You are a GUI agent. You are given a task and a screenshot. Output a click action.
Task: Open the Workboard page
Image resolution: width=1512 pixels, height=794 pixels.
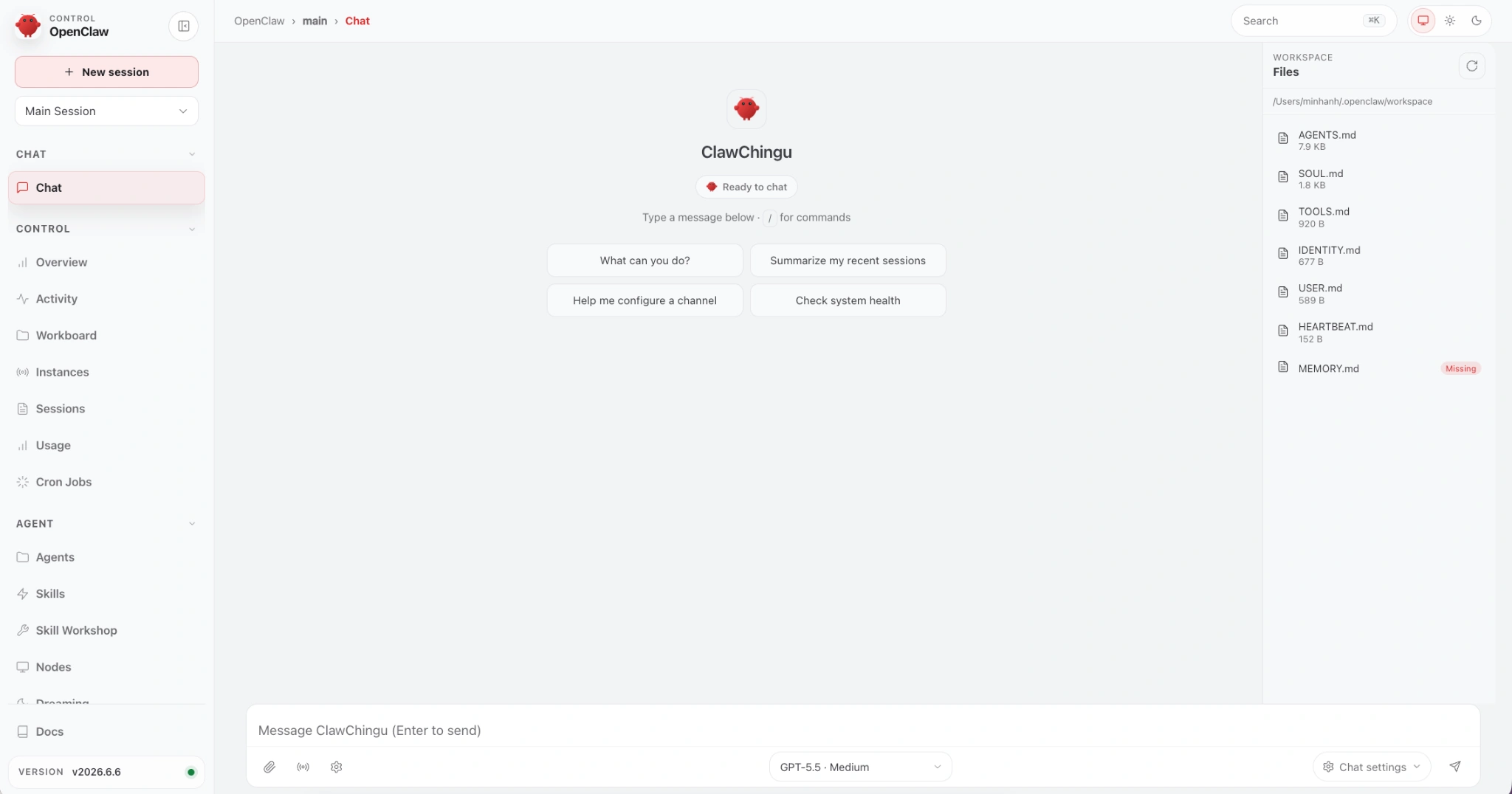click(x=106, y=335)
